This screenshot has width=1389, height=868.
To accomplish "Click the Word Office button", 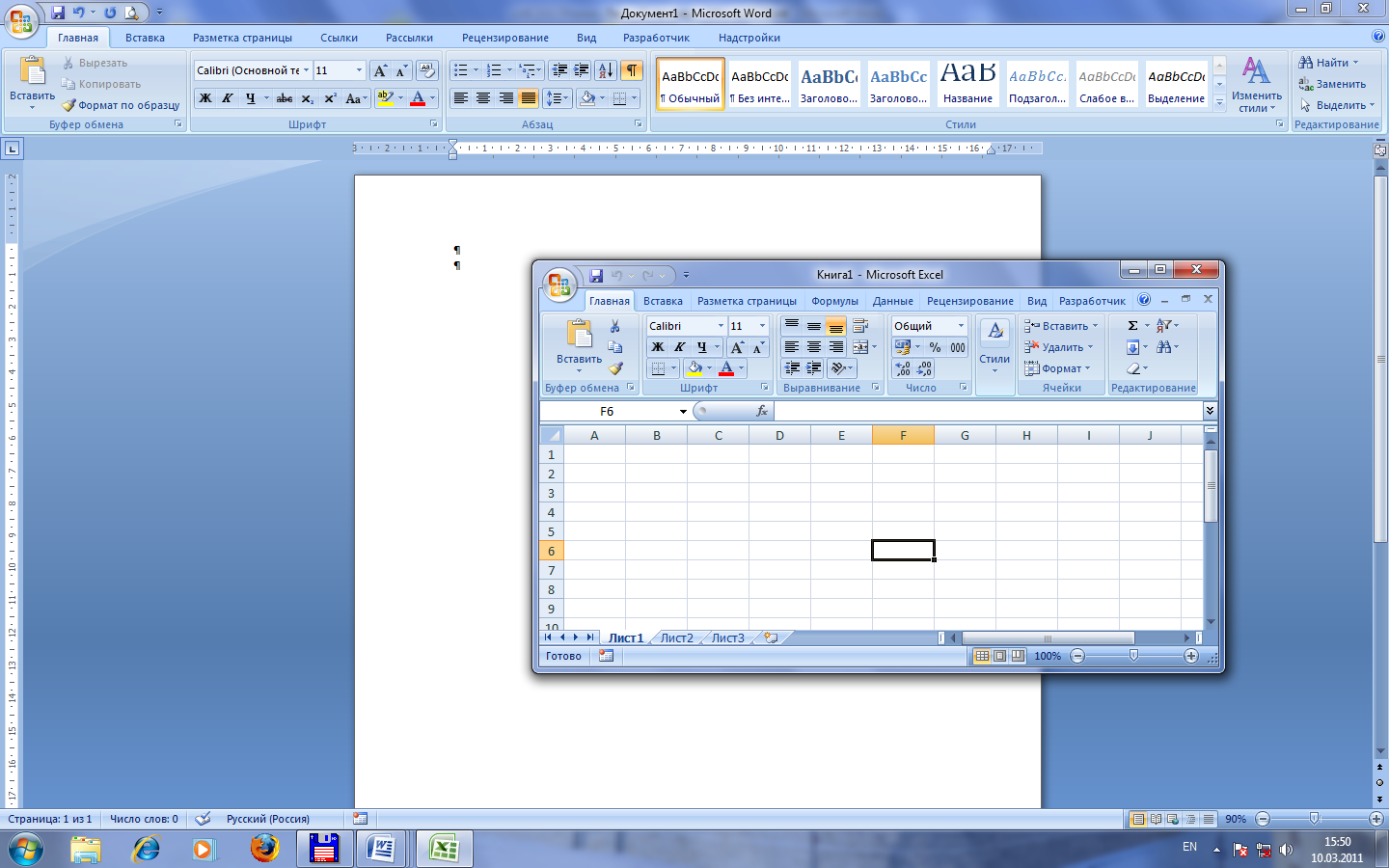I will [21, 21].
